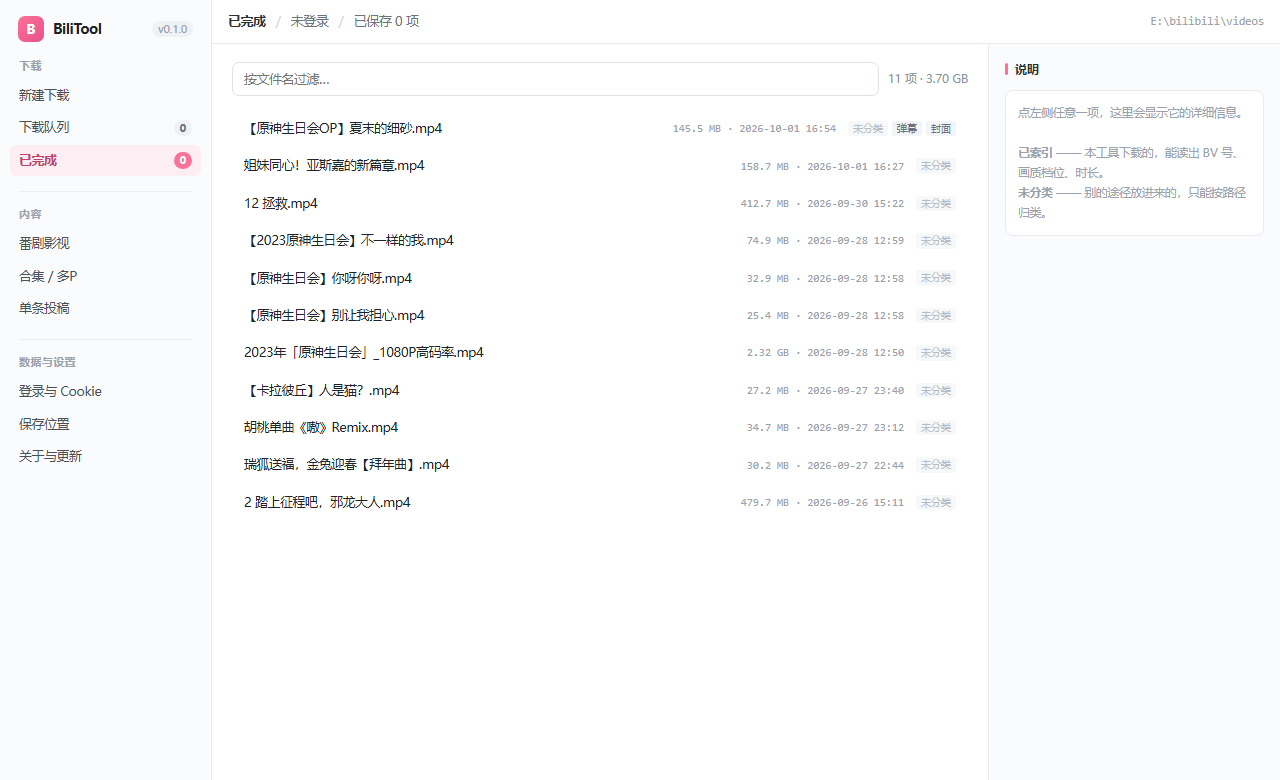
Task: Select 2023年「原神生日会」_1080P高码率.mp4 file
Action: pos(598,352)
